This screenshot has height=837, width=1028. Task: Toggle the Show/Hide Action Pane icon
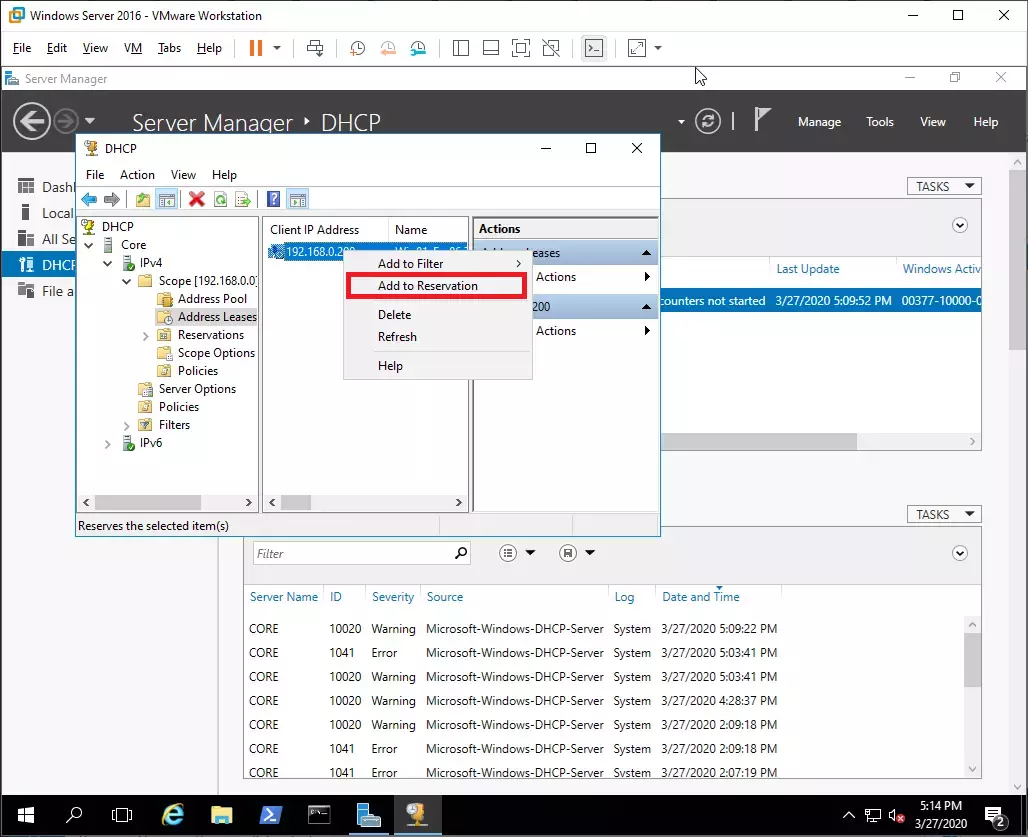pos(298,199)
